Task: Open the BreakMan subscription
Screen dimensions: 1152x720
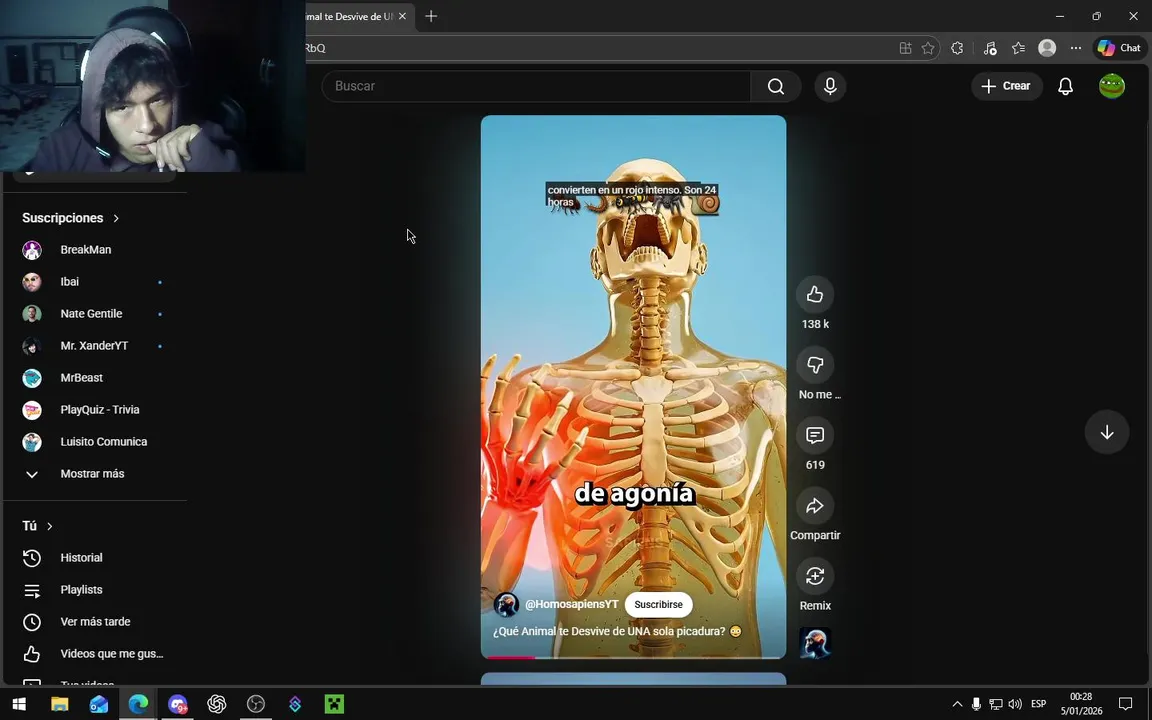Action: [94, 250]
